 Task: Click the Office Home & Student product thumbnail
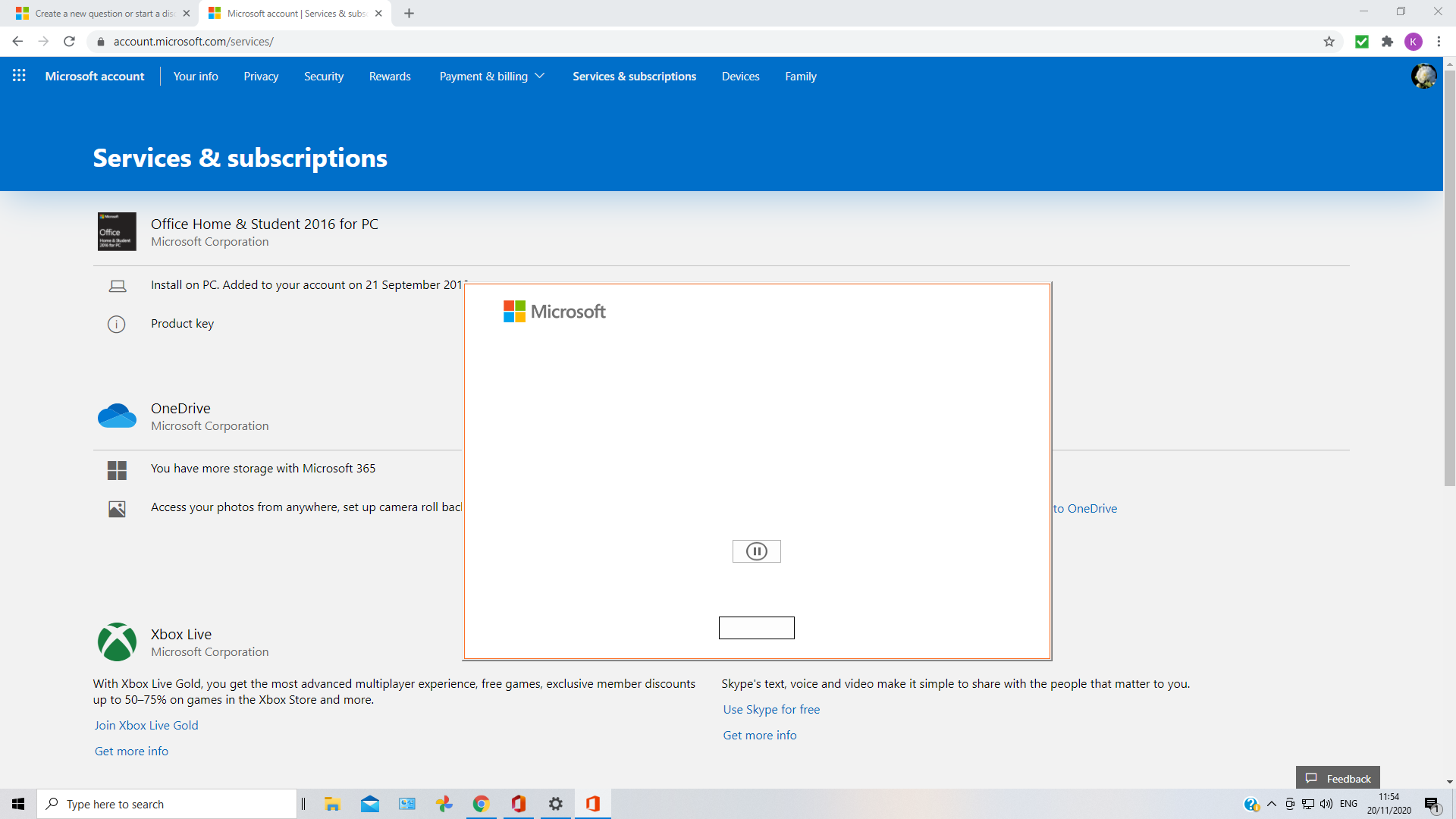[x=117, y=231]
